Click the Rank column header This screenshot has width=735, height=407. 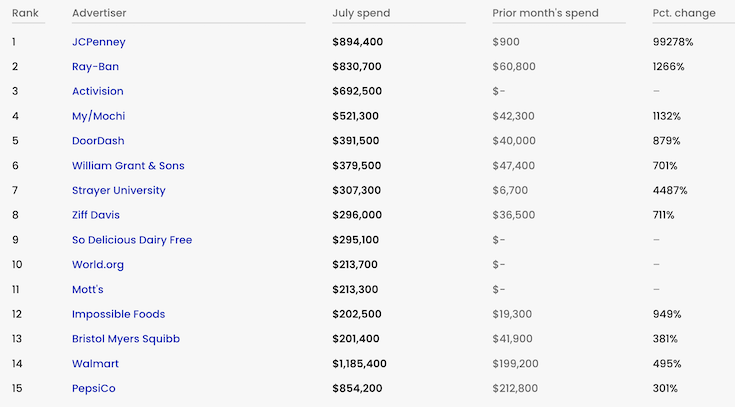(x=25, y=13)
